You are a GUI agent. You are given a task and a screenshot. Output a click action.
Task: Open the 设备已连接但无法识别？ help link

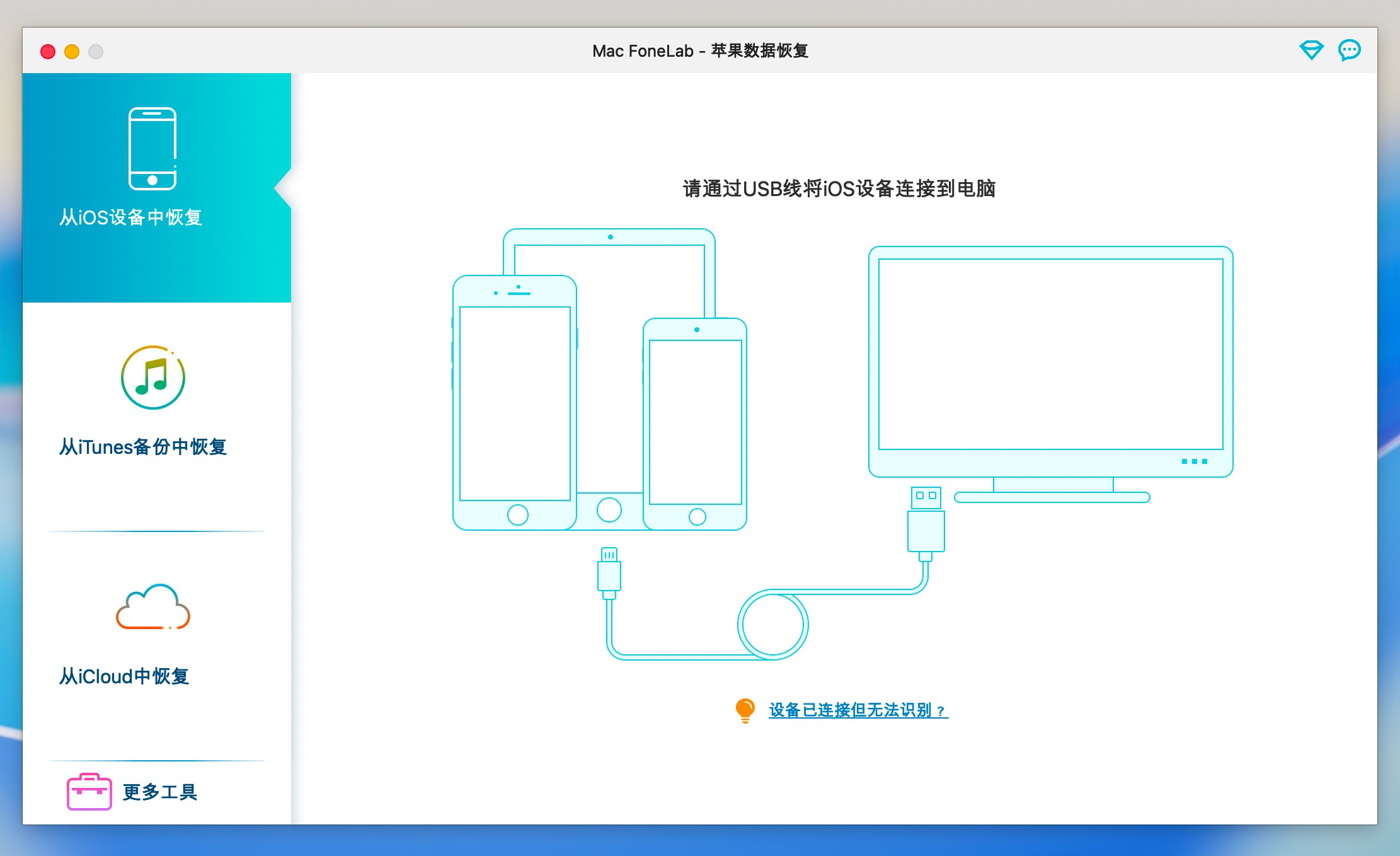pyautogui.click(x=858, y=710)
